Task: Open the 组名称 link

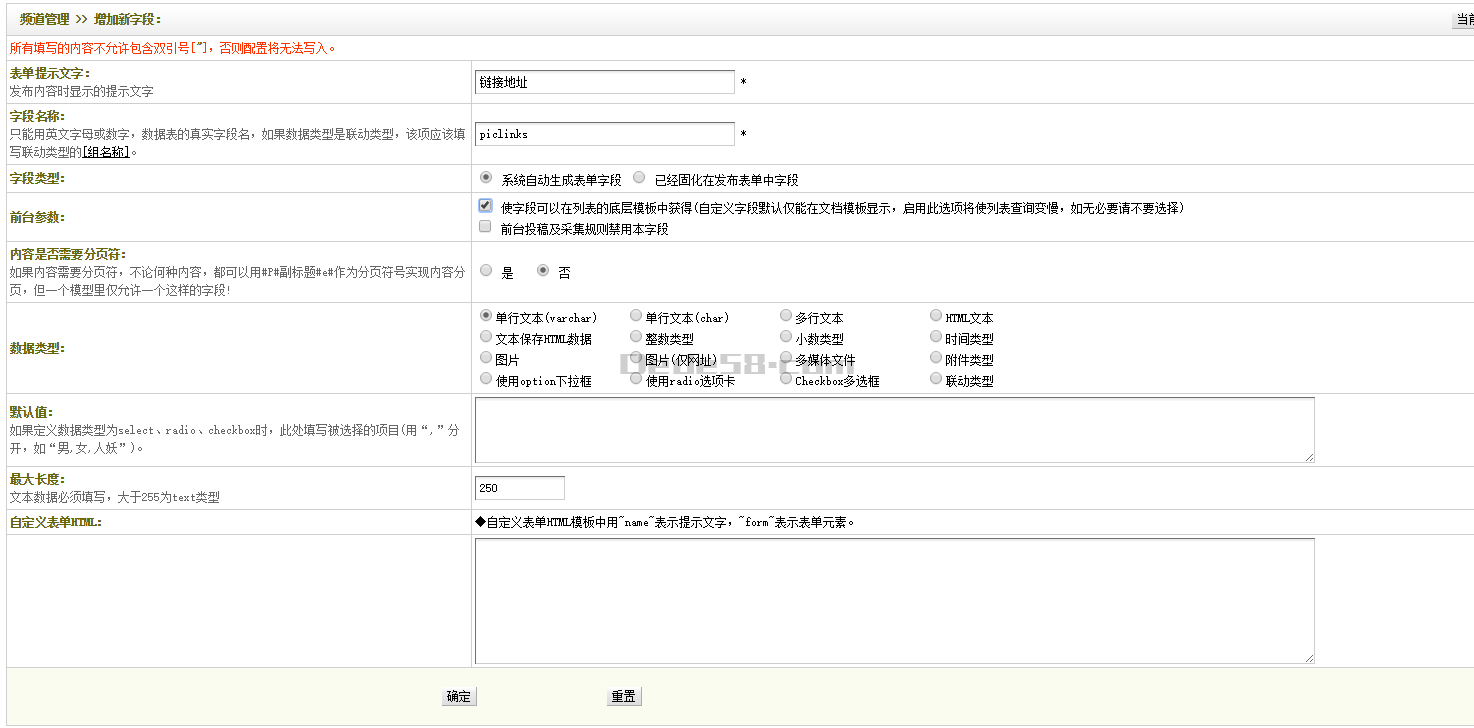Action: tap(106, 153)
